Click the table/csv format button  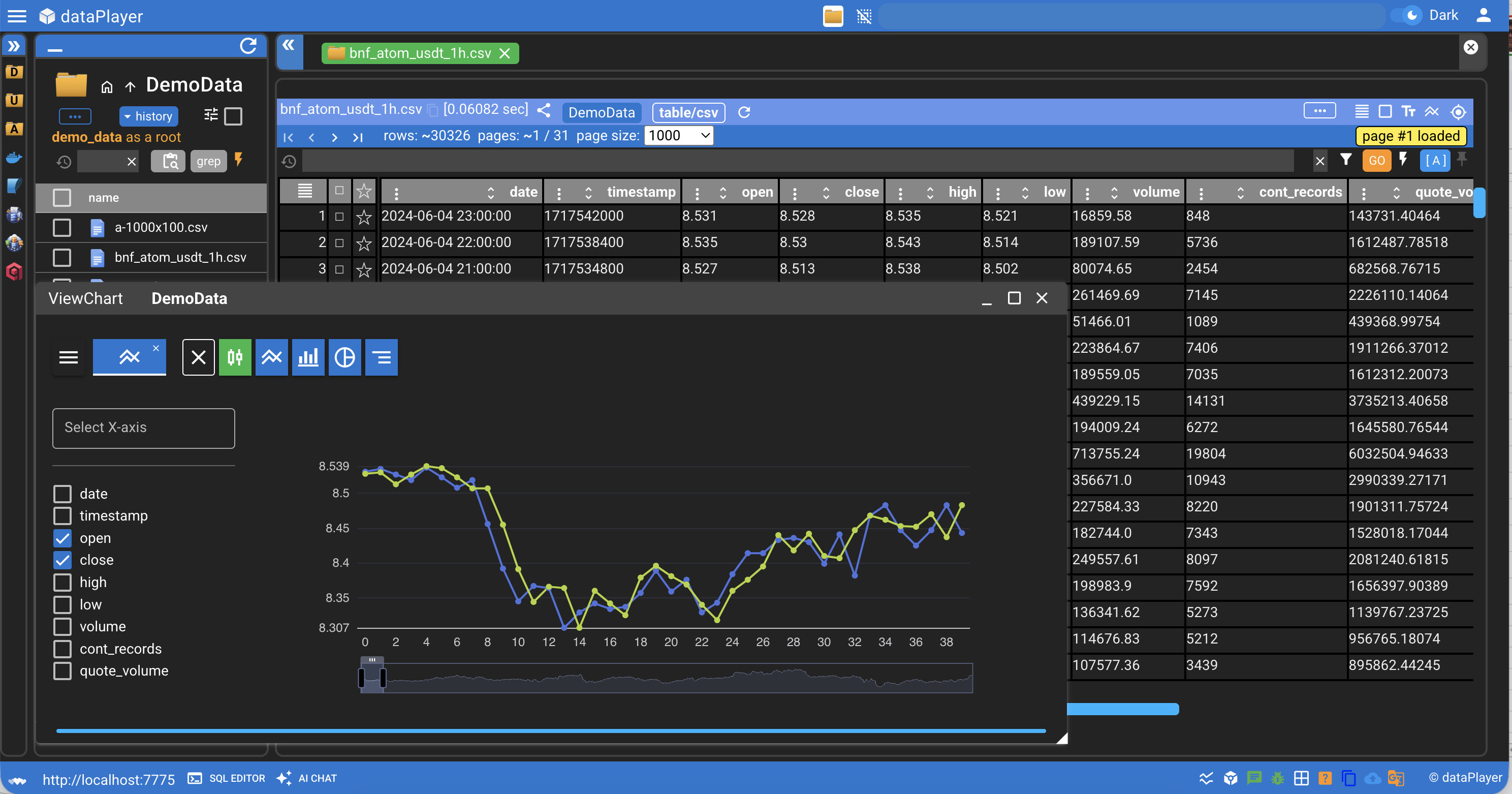tap(688, 112)
